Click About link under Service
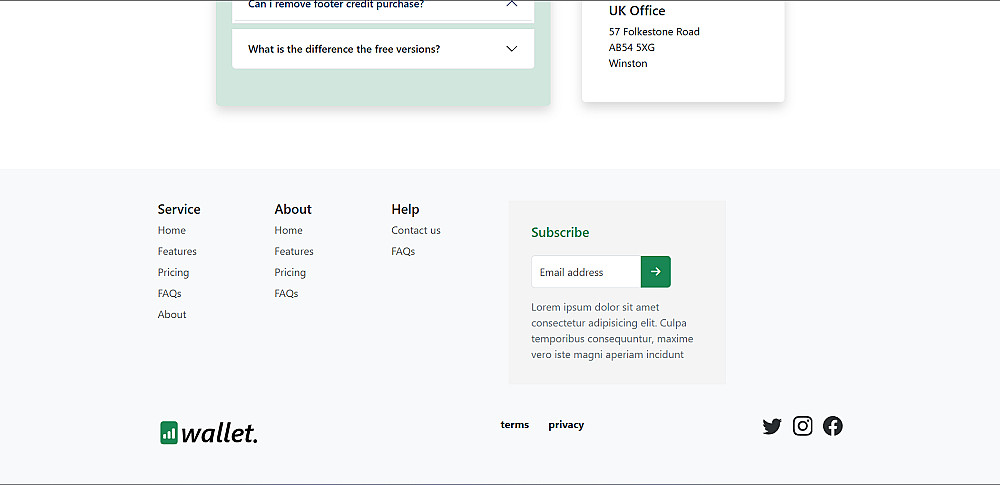The image size is (1000, 485). coord(172,314)
